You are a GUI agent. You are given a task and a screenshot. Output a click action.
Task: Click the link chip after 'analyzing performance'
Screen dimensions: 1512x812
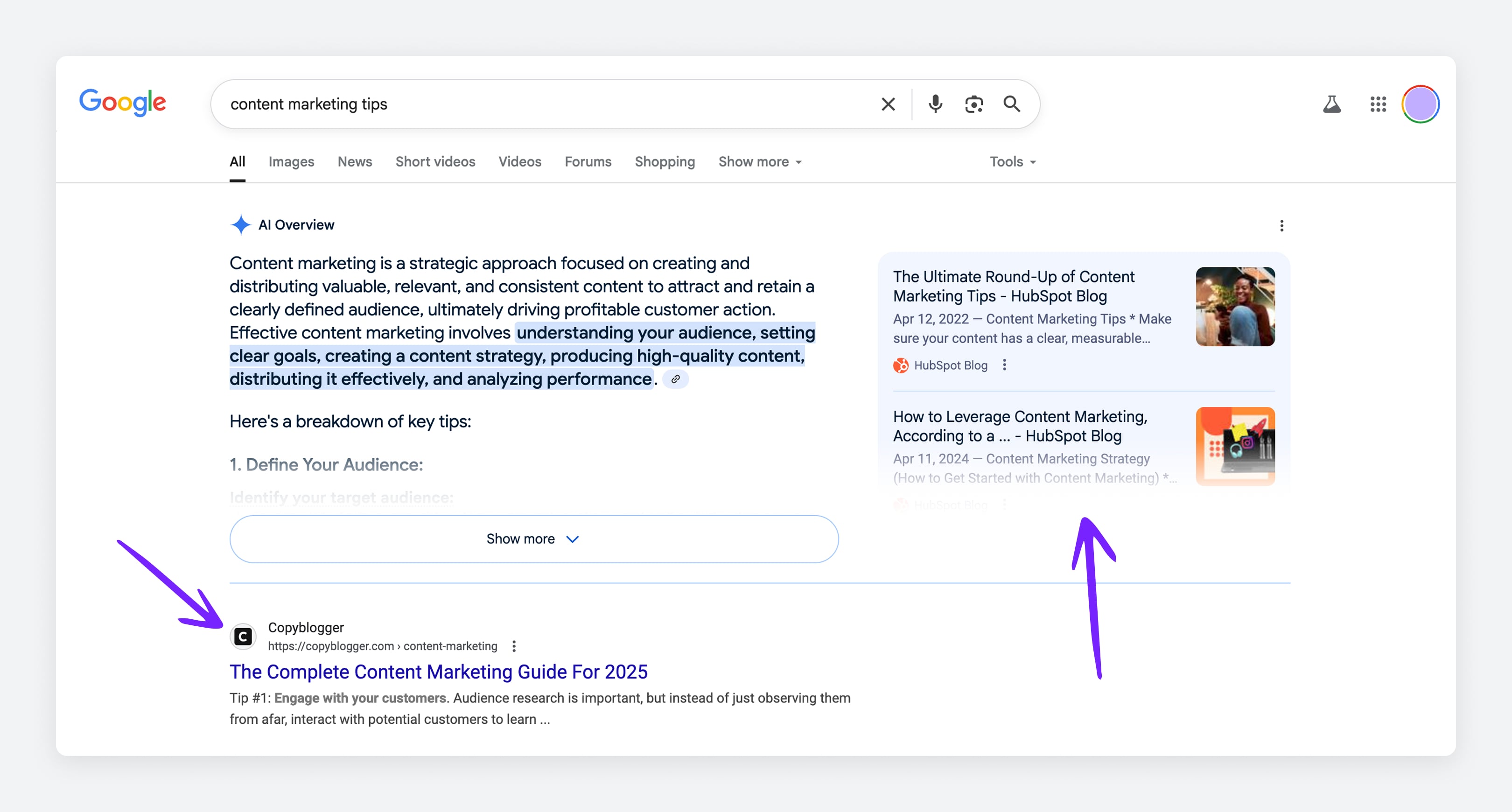(x=676, y=379)
